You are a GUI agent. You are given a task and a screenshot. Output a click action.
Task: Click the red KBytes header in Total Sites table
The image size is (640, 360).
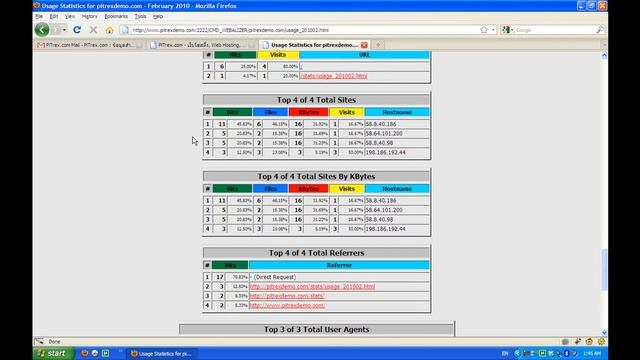[x=309, y=112]
